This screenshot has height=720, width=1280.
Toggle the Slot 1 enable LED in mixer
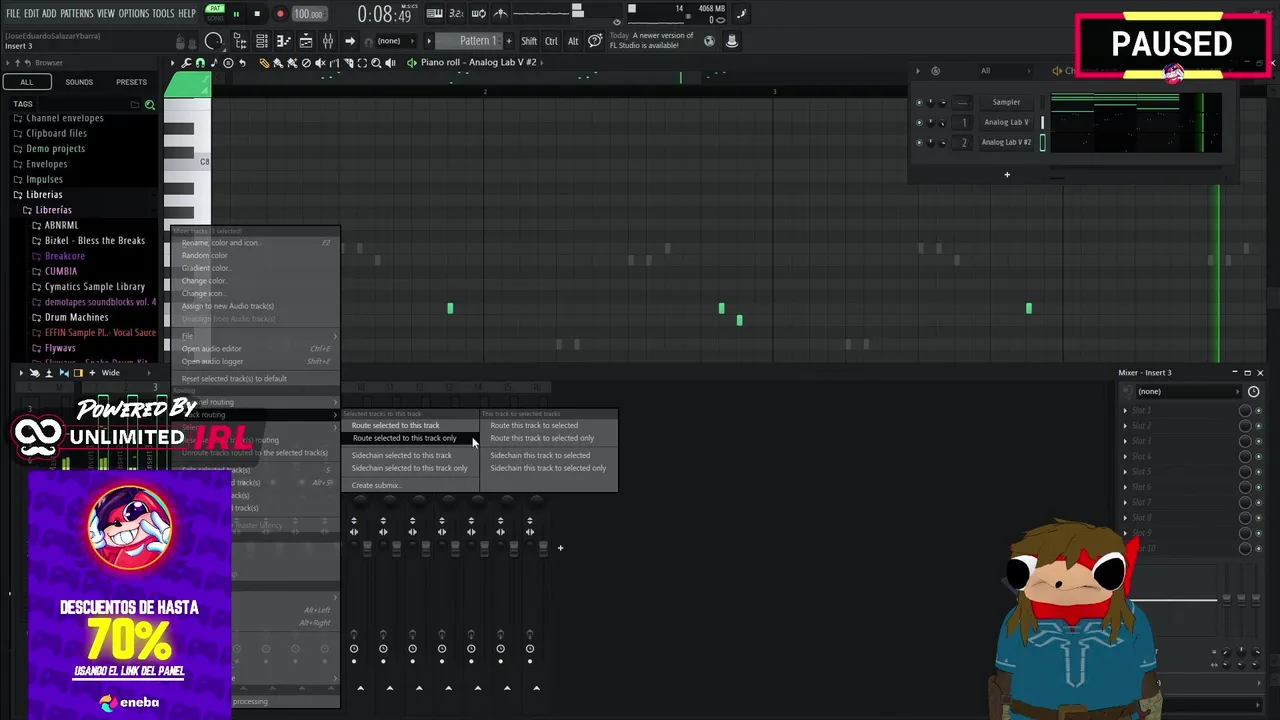pyautogui.click(x=1258, y=411)
